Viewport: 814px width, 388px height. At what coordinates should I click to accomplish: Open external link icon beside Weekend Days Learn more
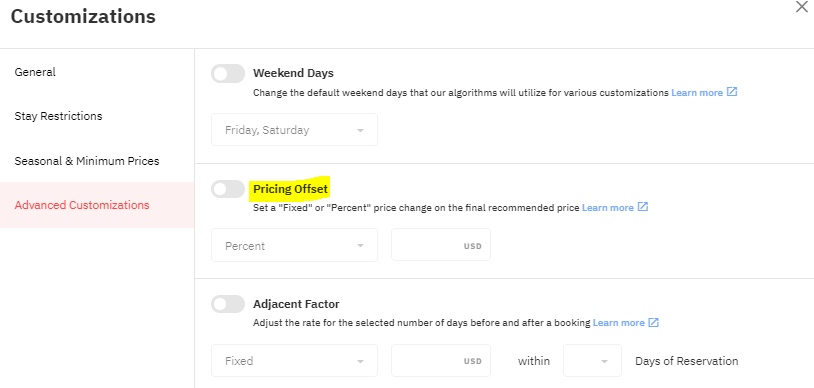coord(732,92)
